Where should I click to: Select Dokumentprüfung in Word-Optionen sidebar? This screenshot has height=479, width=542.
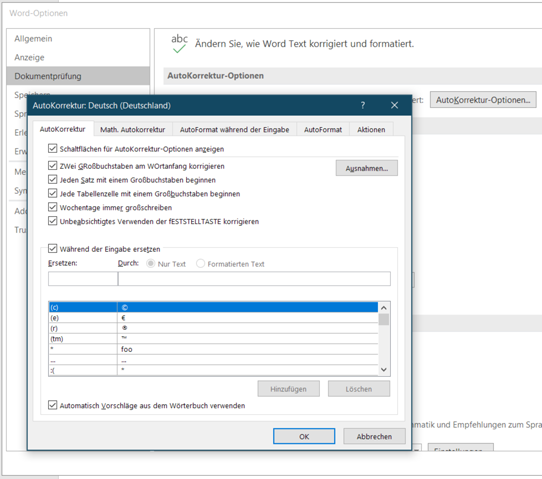pyautogui.click(x=78, y=76)
